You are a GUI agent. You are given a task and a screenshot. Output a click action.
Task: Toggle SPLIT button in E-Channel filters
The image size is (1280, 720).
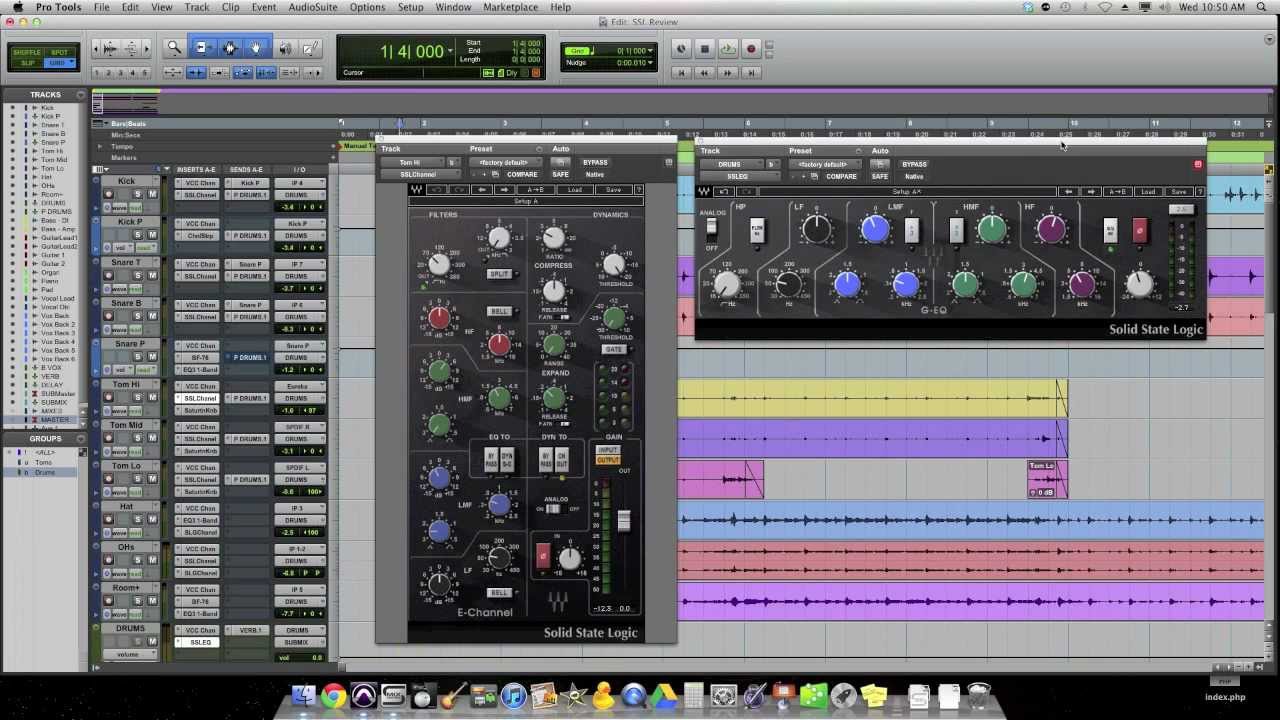tap(499, 274)
